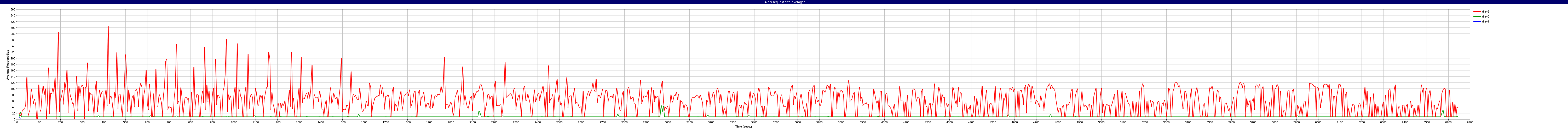Click the y-axis tick label 200
Screen dimensions: 1568x132
point(13,58)
